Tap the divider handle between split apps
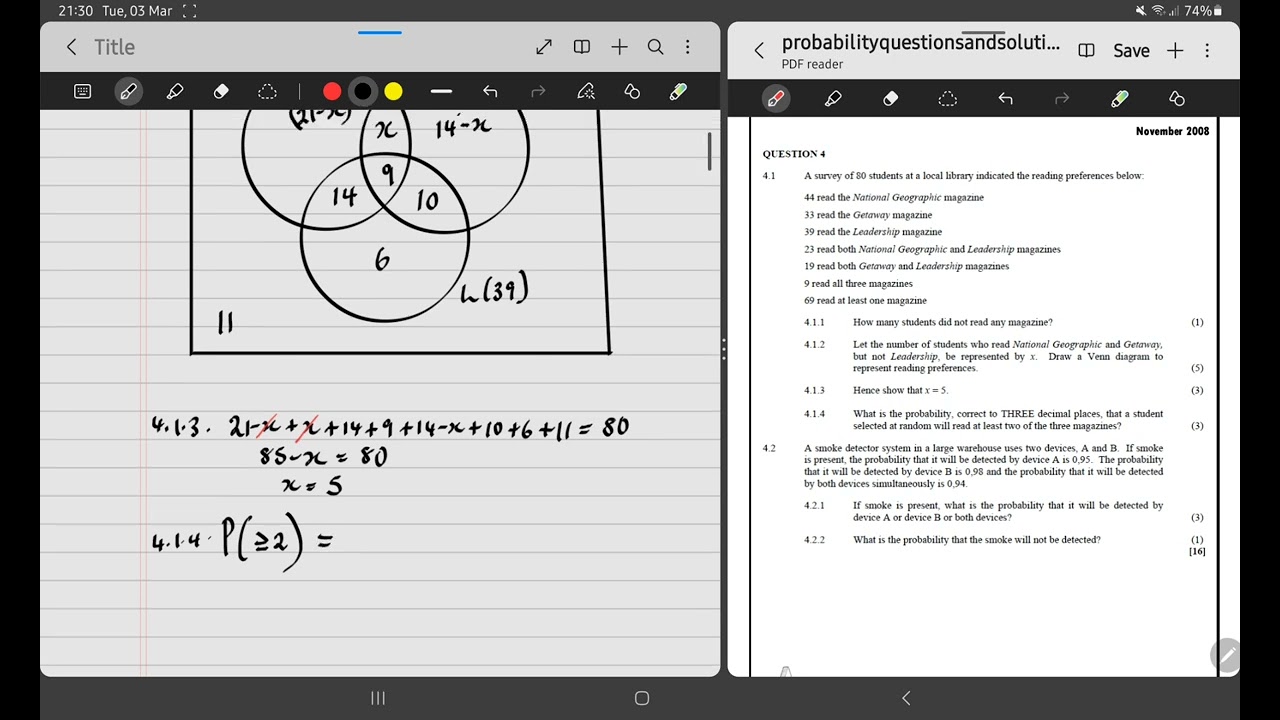 click(724, 348)
